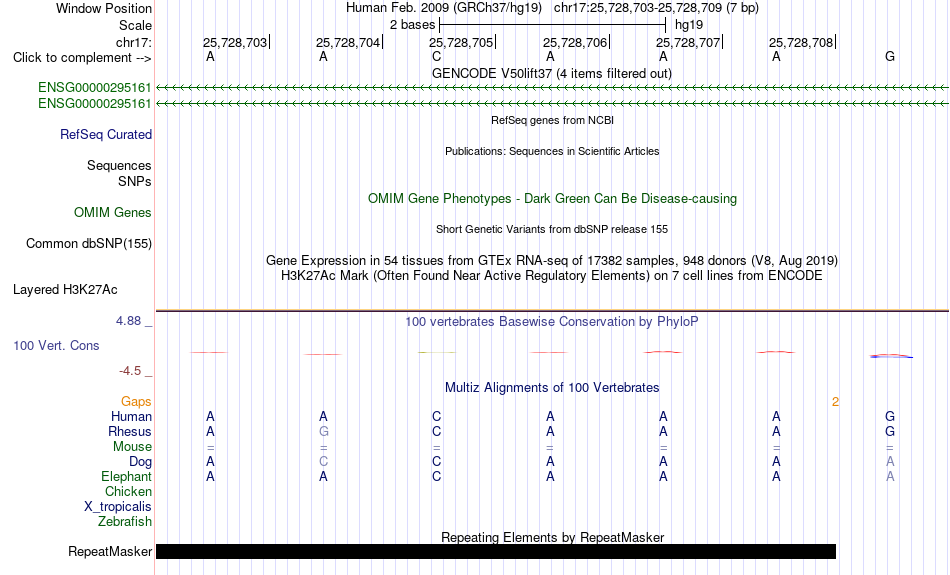Click 'Click to complement -->' to complement the sequence
The height and width of the screenshot is (575, 950).
click(x=82, y=58)
